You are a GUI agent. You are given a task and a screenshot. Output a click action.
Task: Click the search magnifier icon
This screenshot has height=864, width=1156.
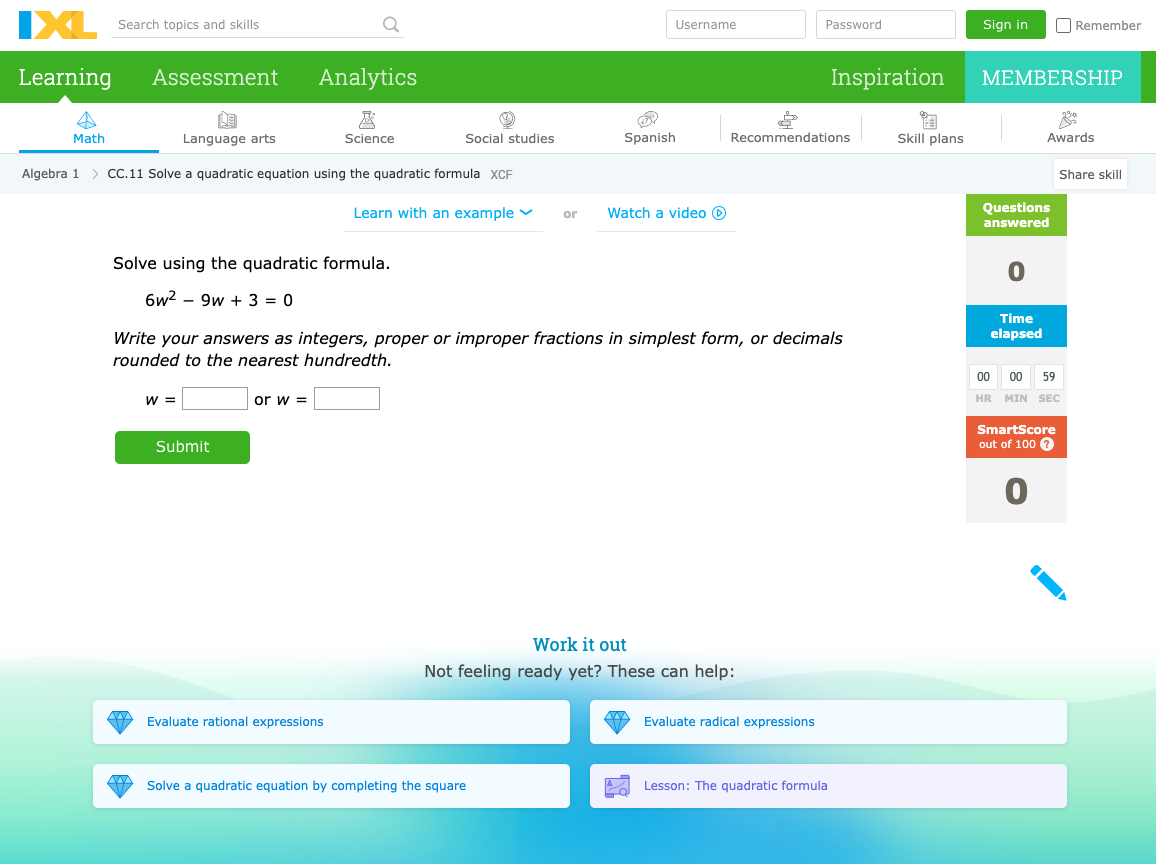pyautogui.click(x=391, y=25)
